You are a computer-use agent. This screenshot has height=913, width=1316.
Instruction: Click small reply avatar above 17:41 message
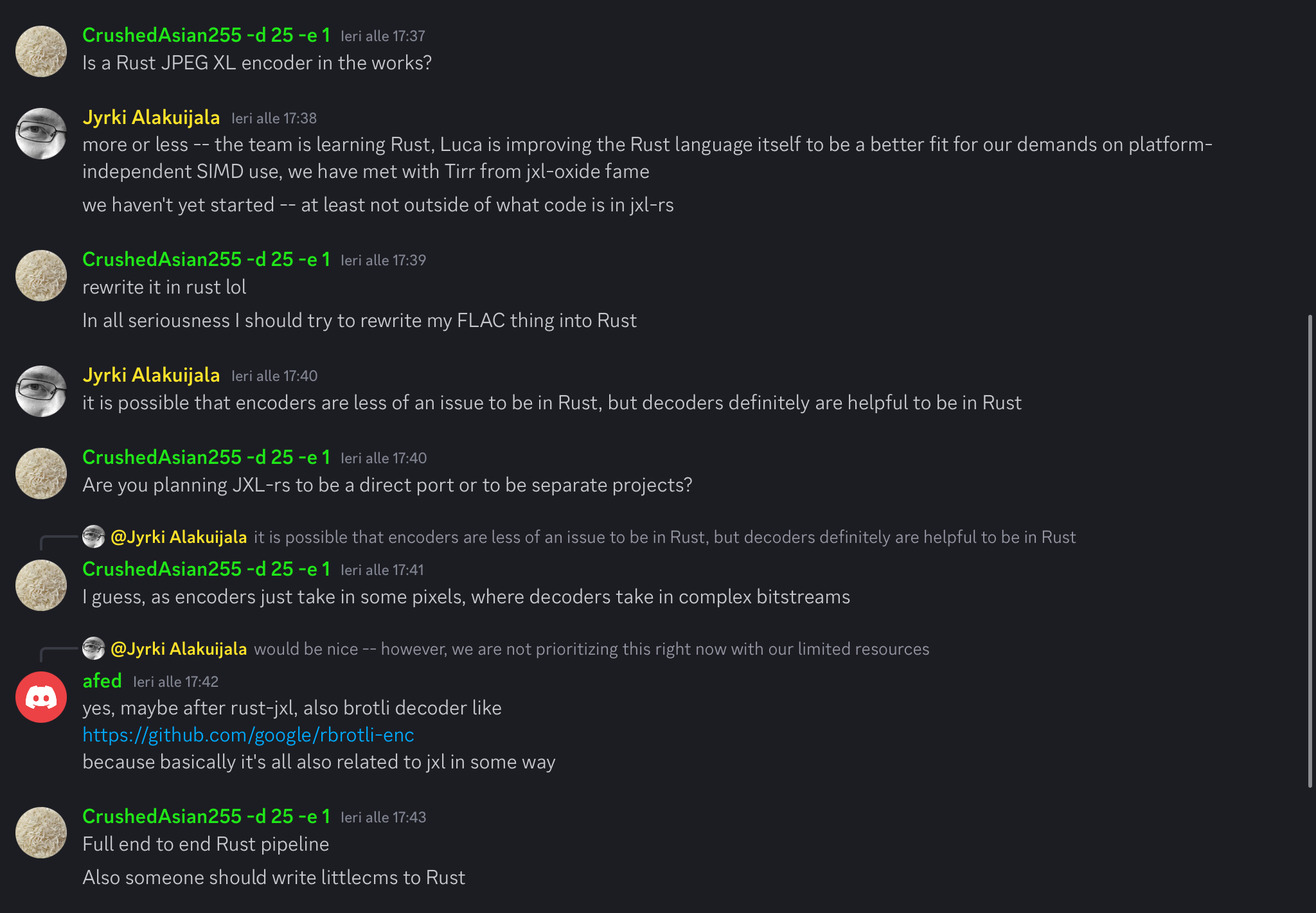pyautogui.click(x=94, y=536)
